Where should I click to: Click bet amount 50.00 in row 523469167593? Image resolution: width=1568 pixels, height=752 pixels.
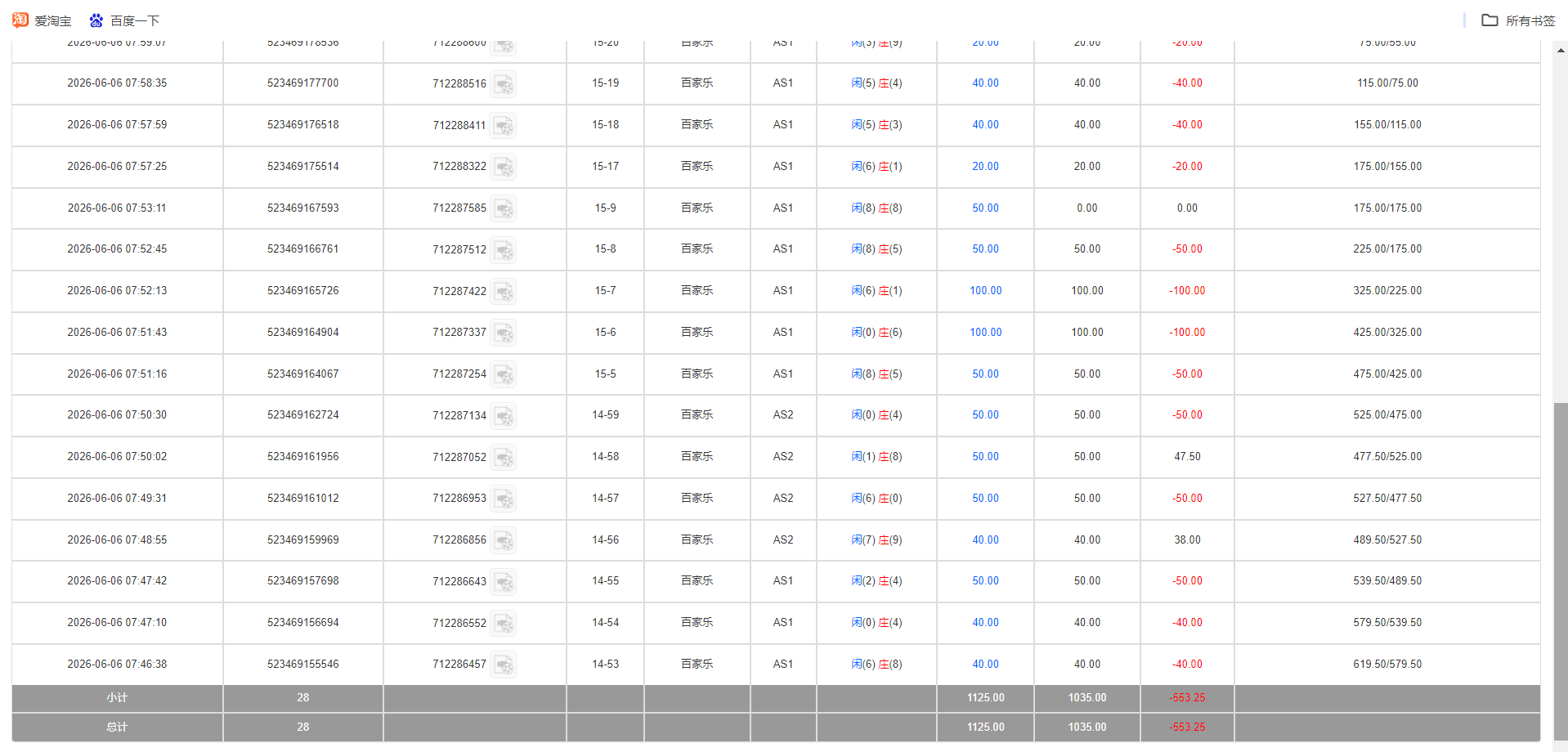(x=985, y=208)
